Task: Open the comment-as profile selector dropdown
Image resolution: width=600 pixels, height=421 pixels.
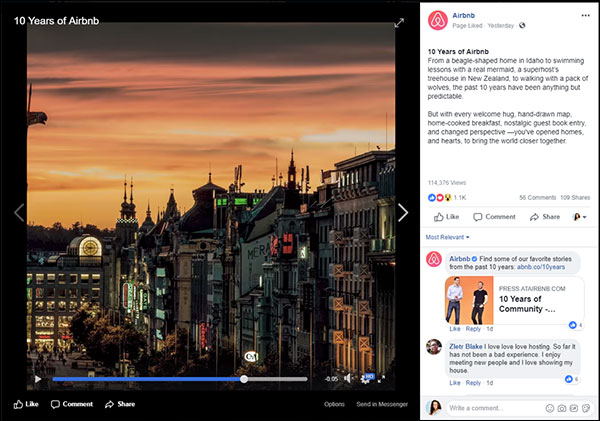Action: point(579,217)
